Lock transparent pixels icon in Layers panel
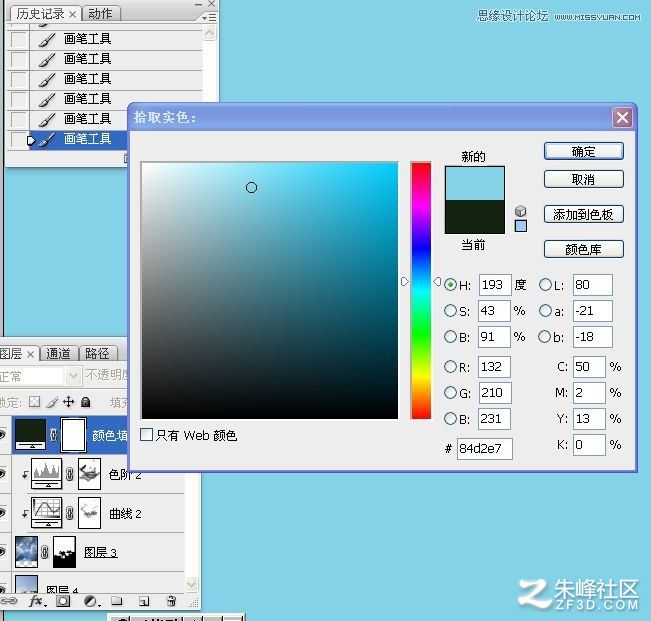Image resolution: width=651 pixels, height=621 pixels. coord(35,401)
